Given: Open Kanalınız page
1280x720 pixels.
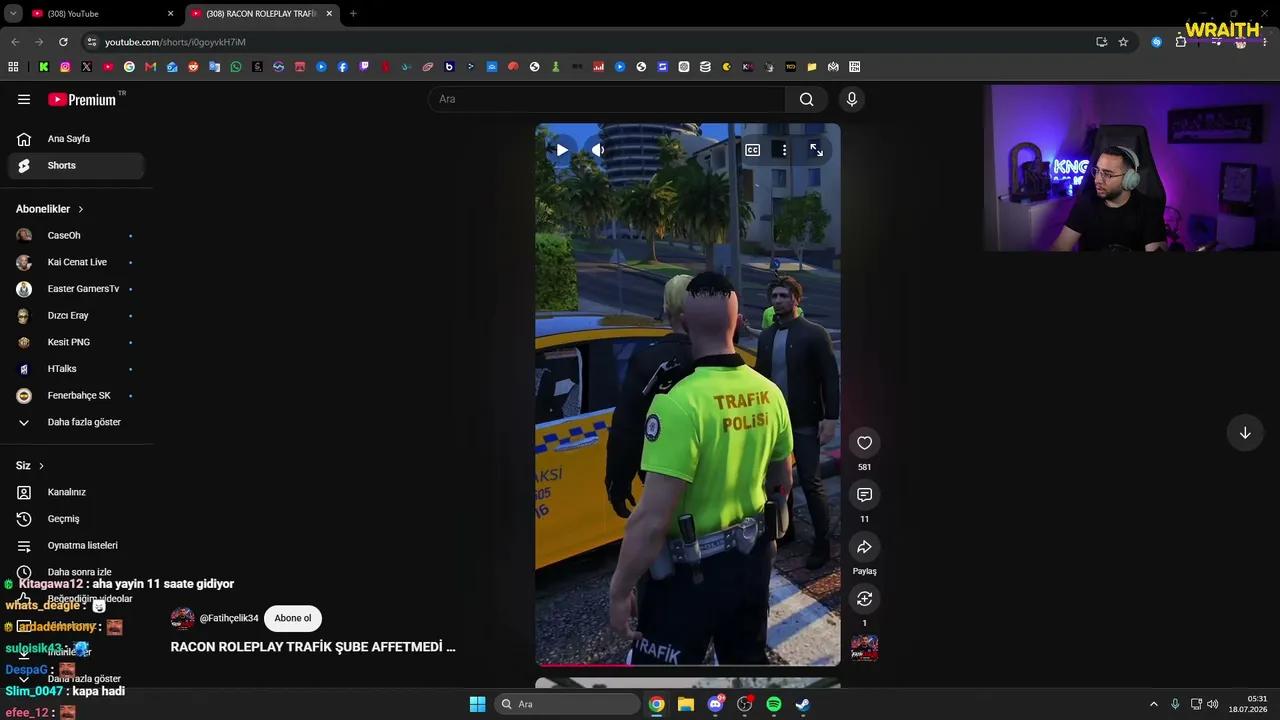Looking at the screenshot, I should (76, 492).
